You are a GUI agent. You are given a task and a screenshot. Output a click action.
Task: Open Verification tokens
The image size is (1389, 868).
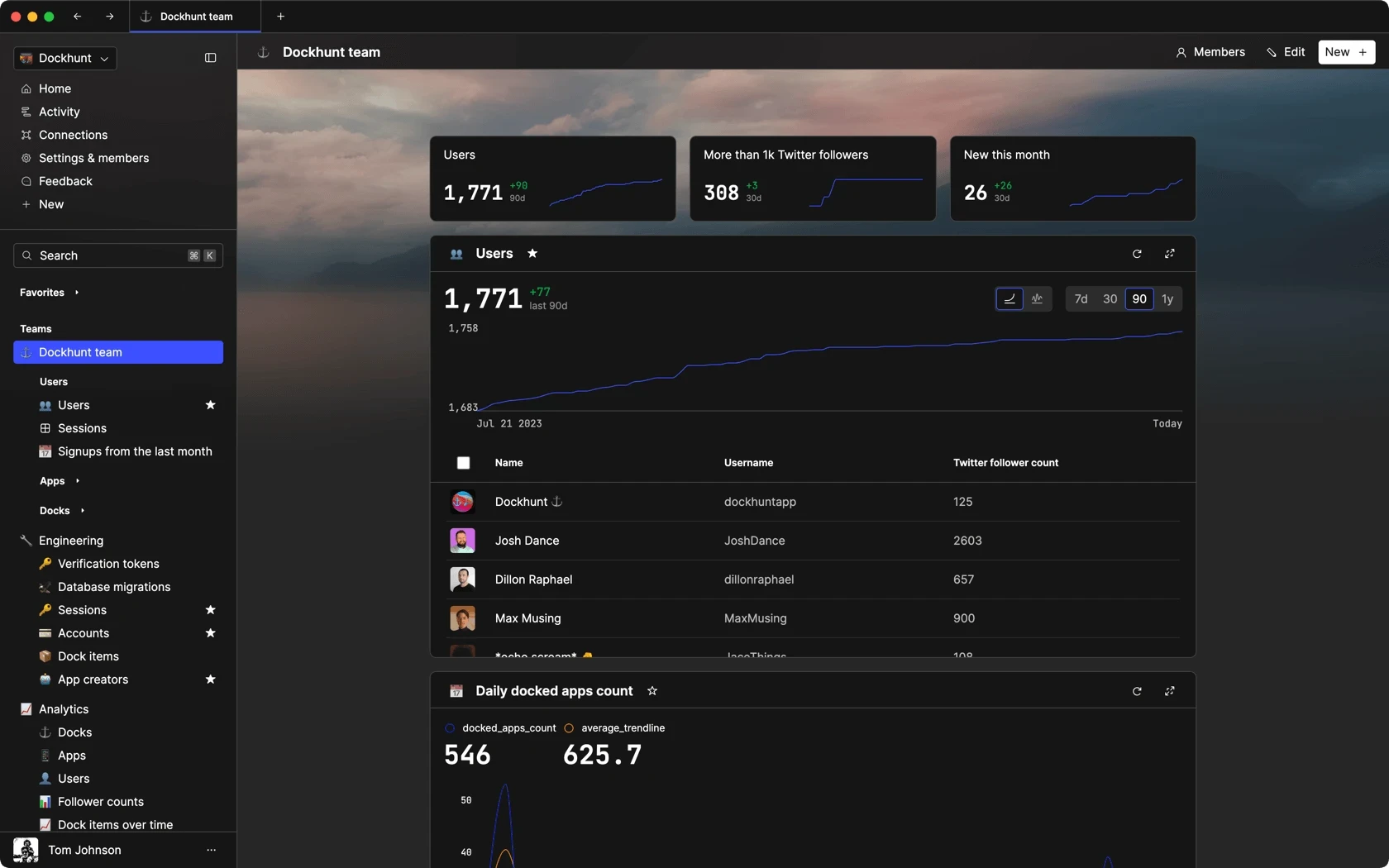coord(108,564)
